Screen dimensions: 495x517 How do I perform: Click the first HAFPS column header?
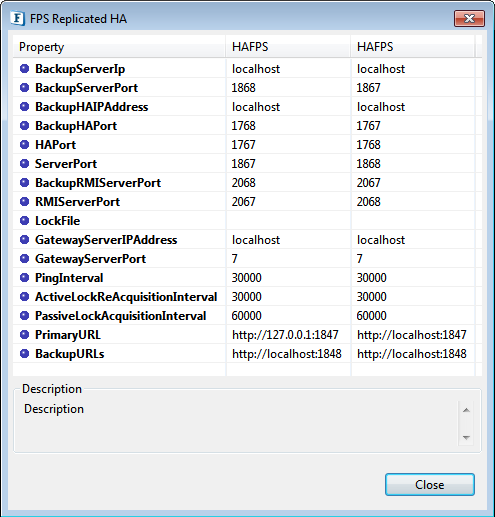click(288, 47)
